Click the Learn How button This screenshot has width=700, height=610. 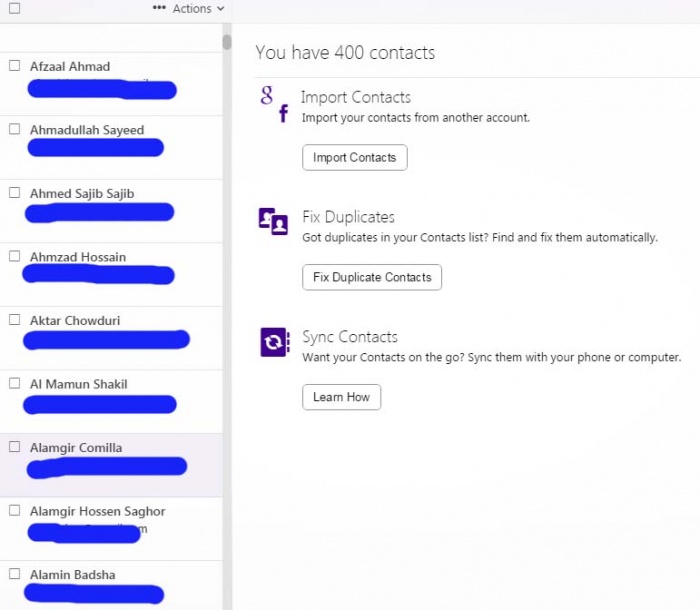point(341,397)
